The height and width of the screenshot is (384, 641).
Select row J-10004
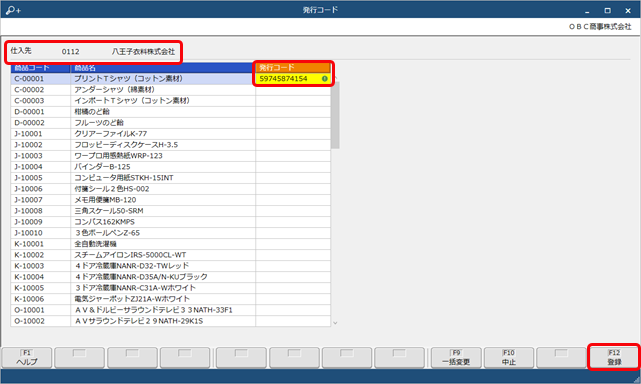(x=170, y=167)
